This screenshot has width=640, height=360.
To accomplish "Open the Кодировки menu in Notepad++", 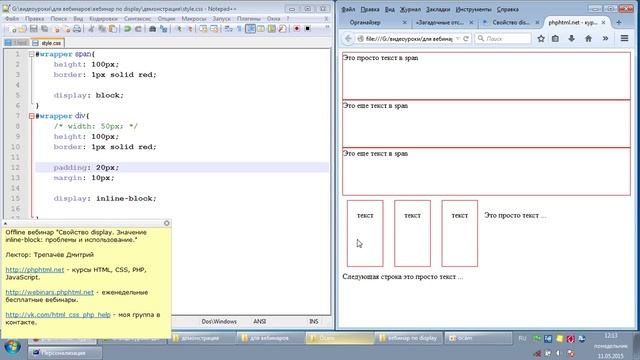I will [103, 18].
